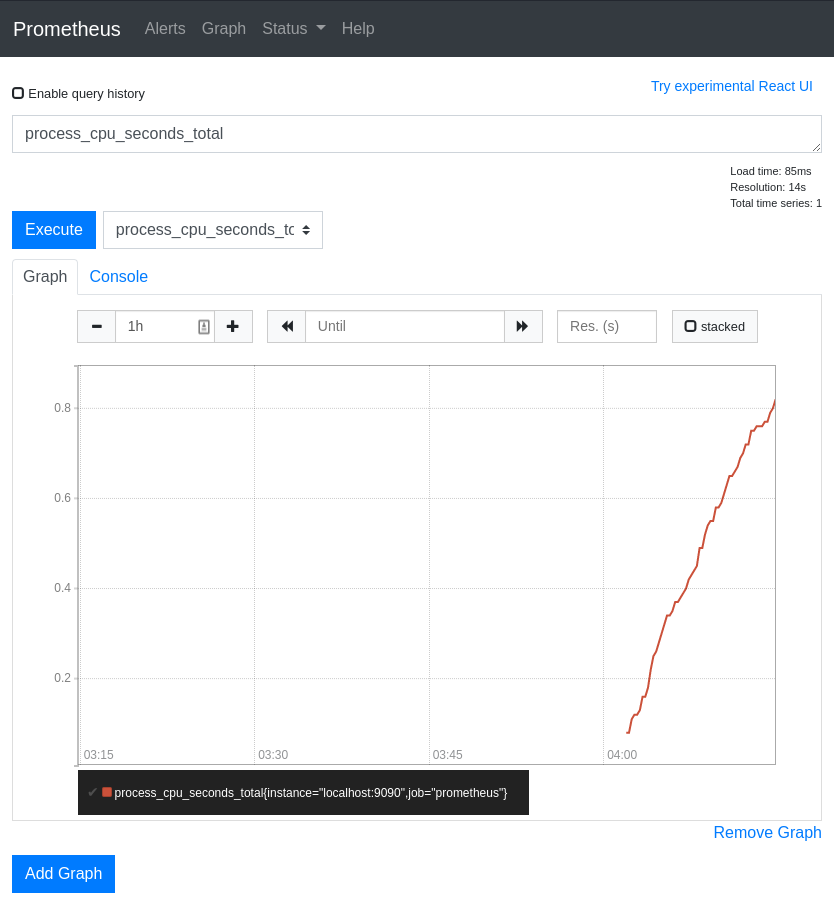Click the Add Graph button
Viewport: 834px width, 907px height.
point(63,873)
